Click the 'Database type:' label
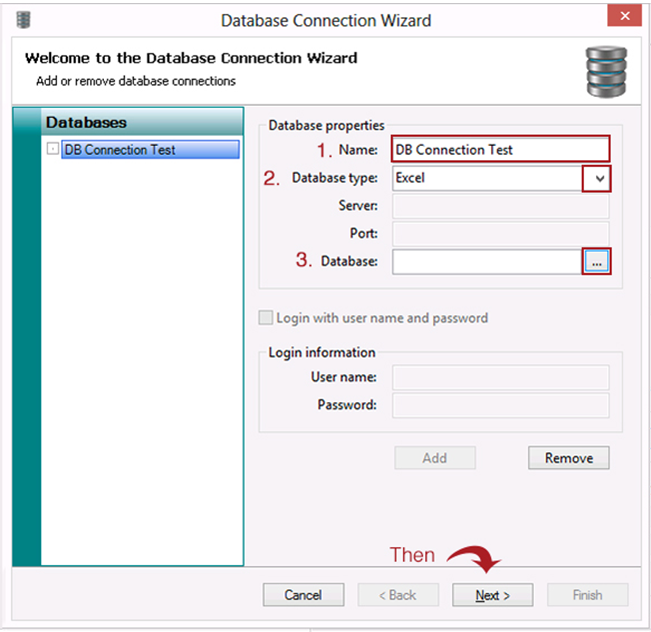 [x=335, y=178]
